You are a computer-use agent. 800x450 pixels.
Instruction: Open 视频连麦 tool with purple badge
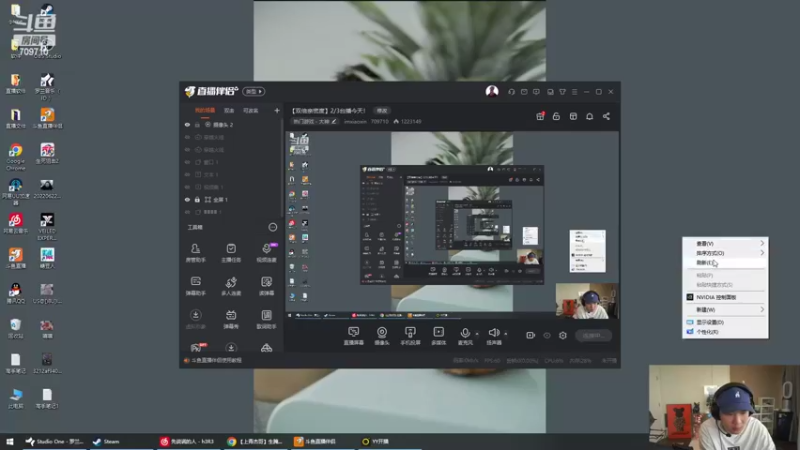pos(266,253)
